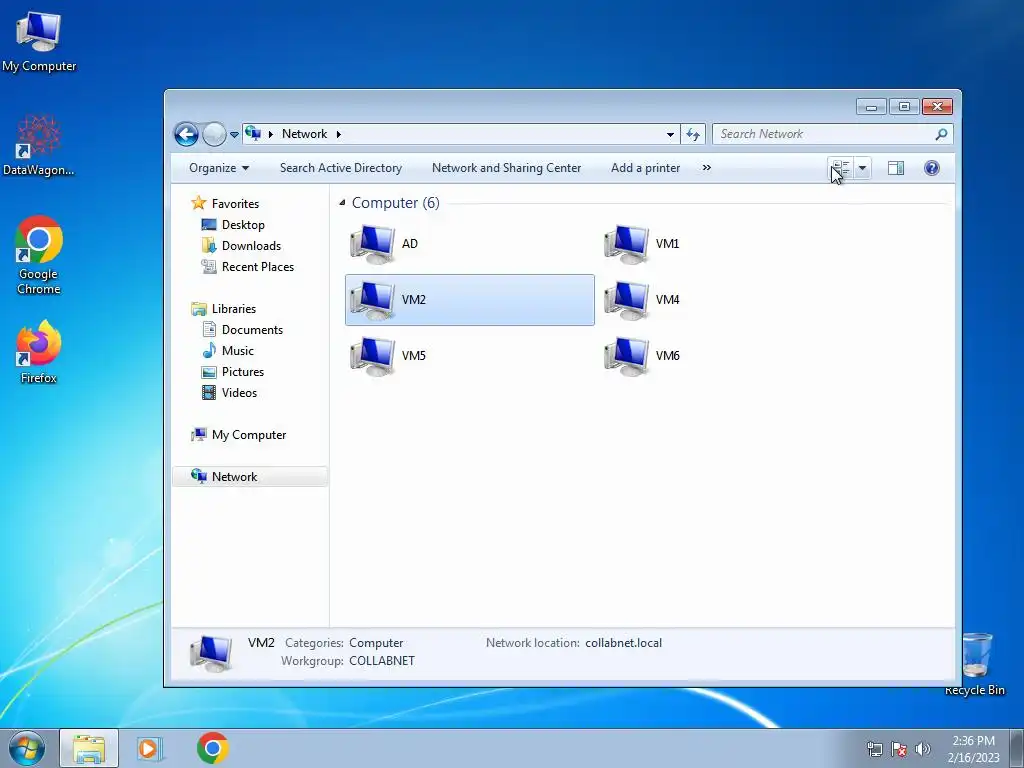Click the Network breadcrumb in address bar
Screen dimensions: 1024x768
(x=304, y=134)
